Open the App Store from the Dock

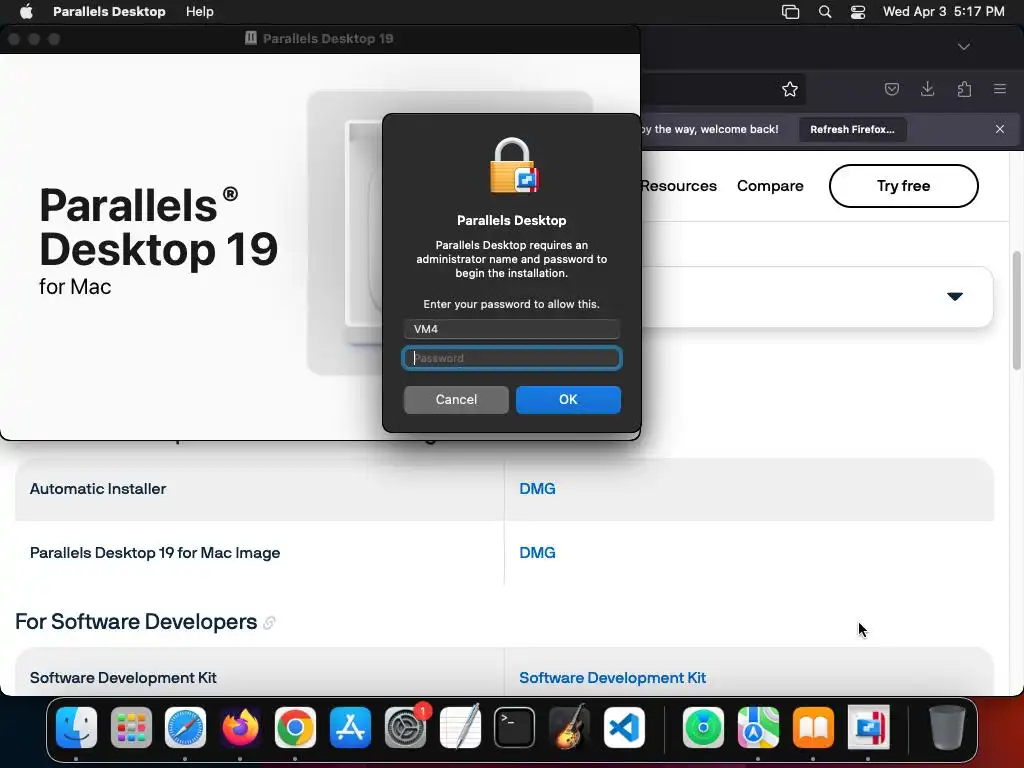(x=350, y=727)
